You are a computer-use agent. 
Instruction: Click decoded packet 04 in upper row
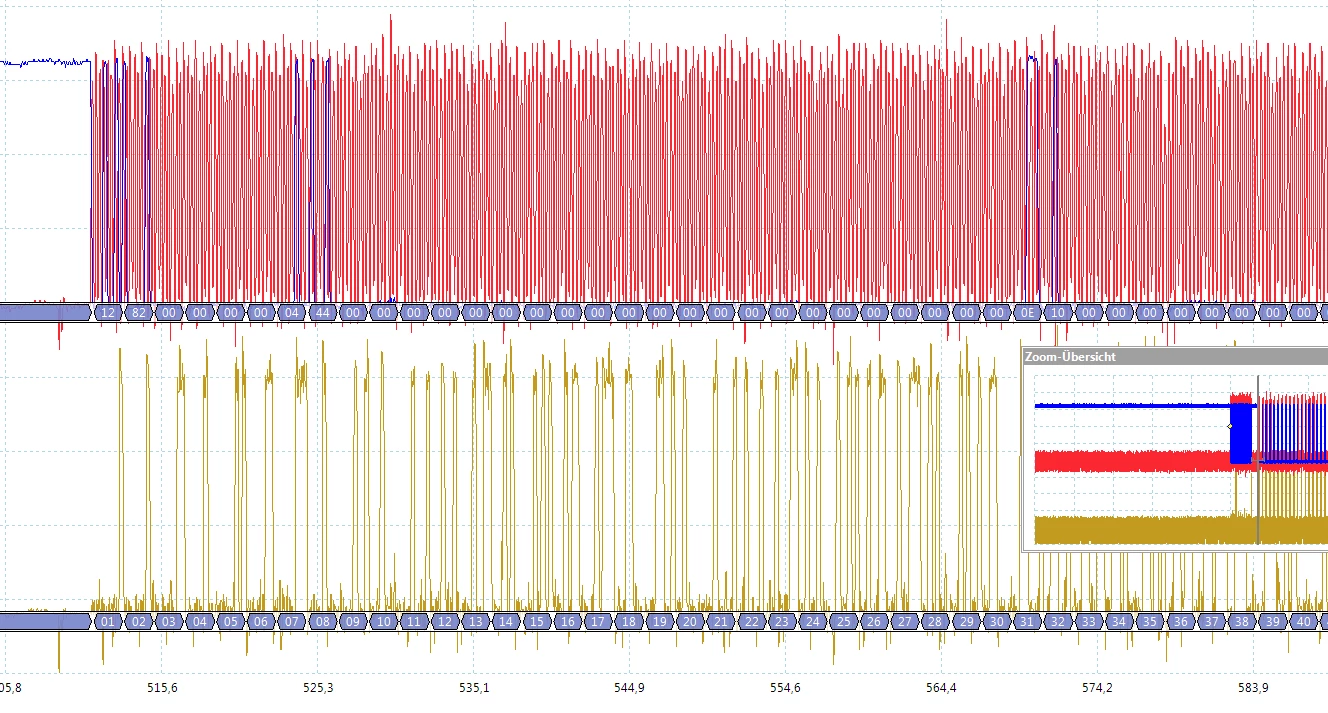tap(291, 313)
